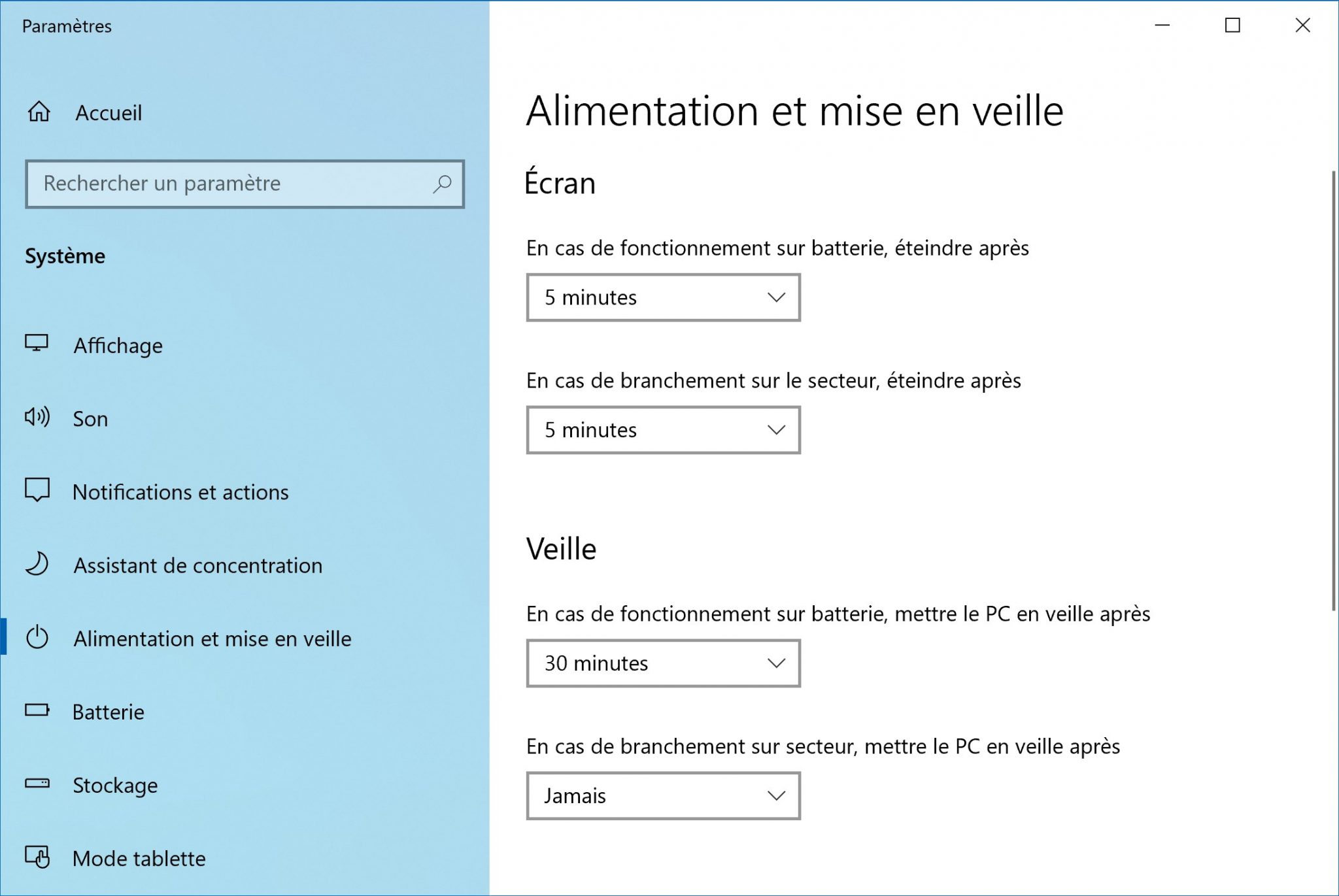Click the vertical scrollbar of settings page
Screen dimensions: 1339x896
[x=1334, y=392]
